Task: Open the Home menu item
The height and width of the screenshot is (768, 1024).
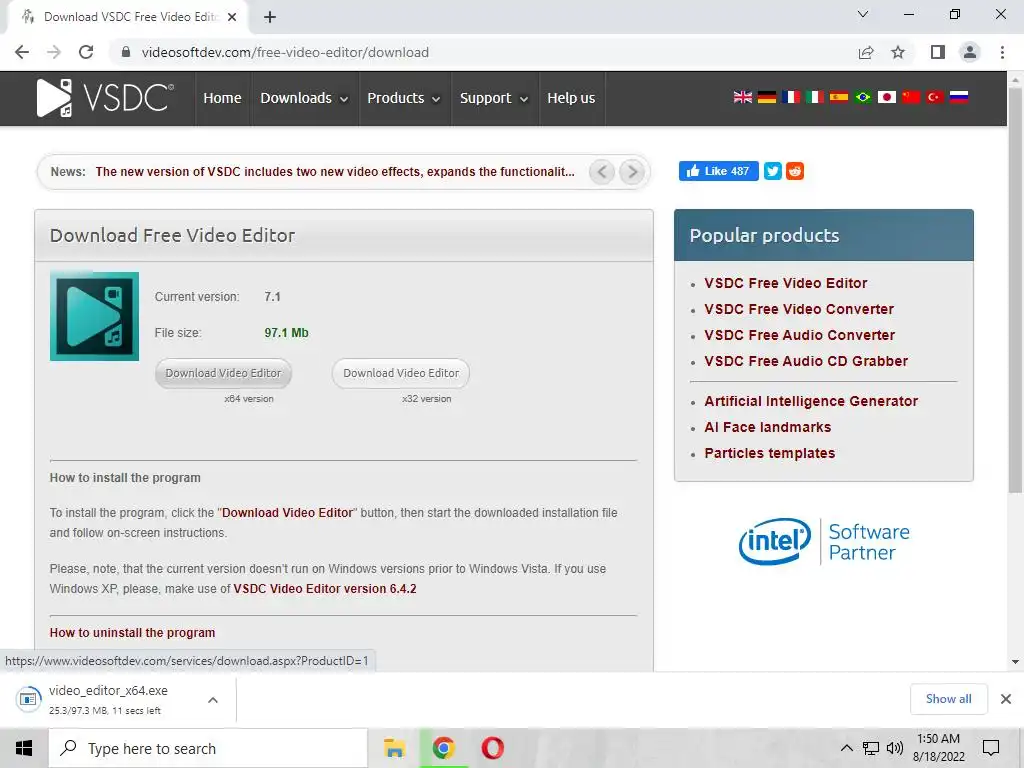Action: 222,98
